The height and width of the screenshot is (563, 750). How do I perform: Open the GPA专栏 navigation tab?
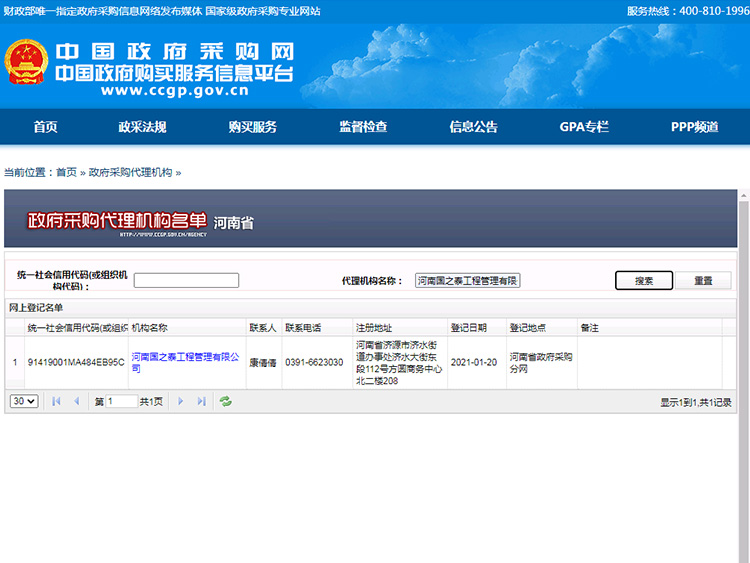(584, 127)
